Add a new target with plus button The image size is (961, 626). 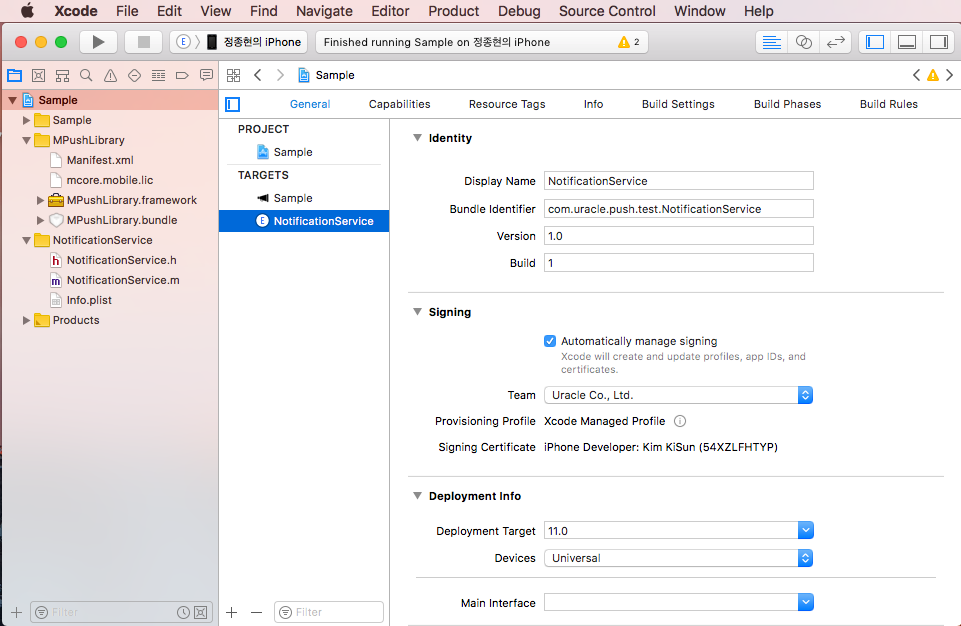(x=232, y=612)
